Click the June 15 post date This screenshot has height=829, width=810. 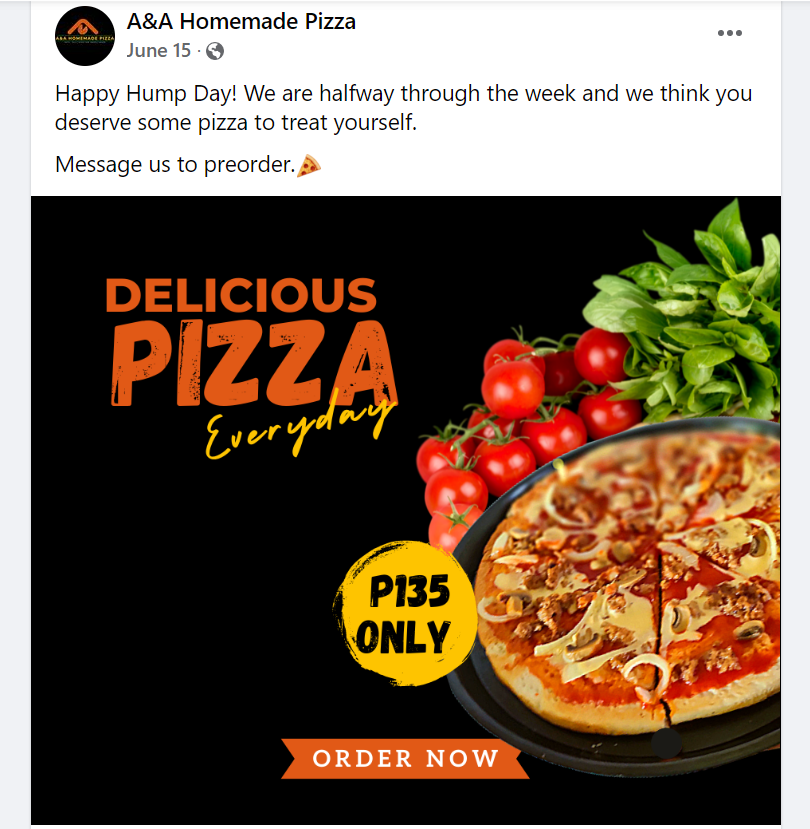(158, 51)
